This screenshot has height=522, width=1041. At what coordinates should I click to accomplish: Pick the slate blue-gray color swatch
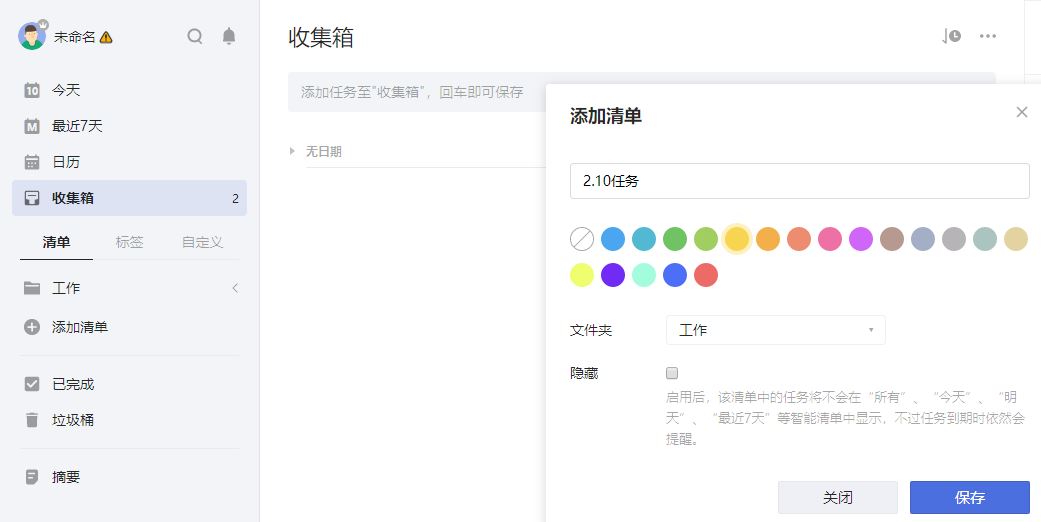click(923, 239)
